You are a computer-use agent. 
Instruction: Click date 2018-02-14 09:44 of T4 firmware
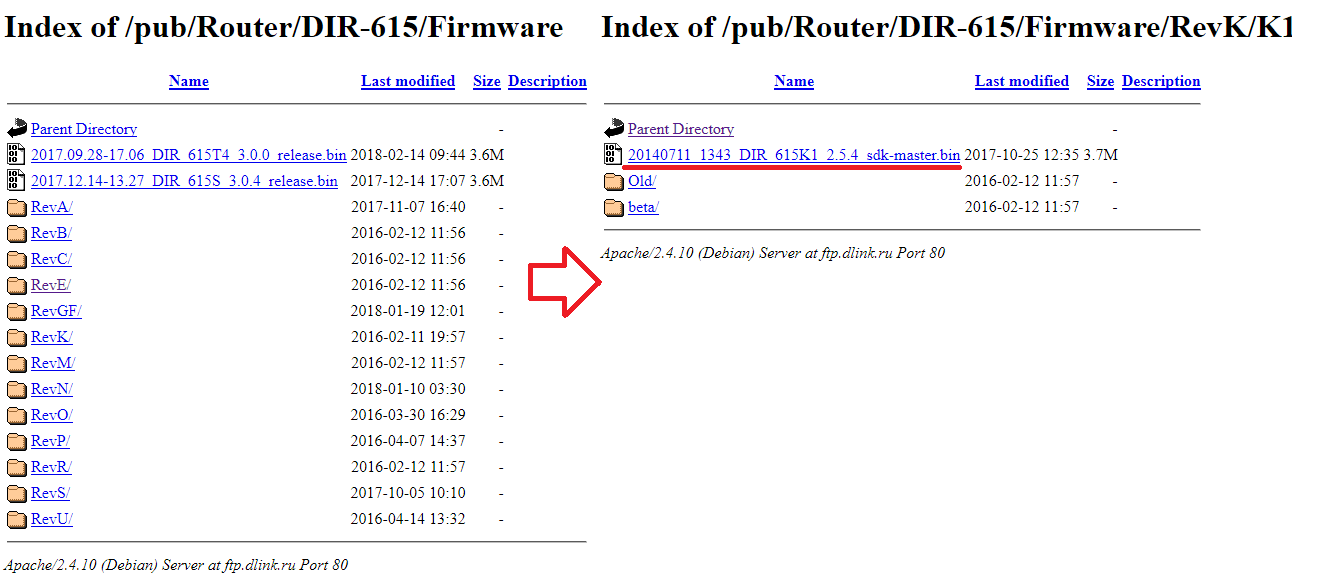click(x=408, y=155)
